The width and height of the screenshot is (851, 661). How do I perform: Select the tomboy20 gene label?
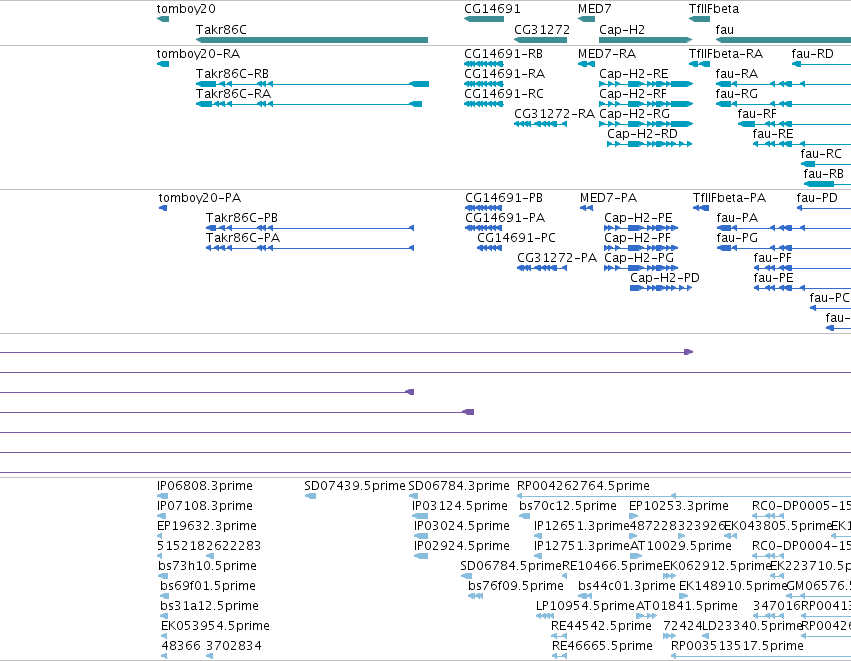pos(186,9)
